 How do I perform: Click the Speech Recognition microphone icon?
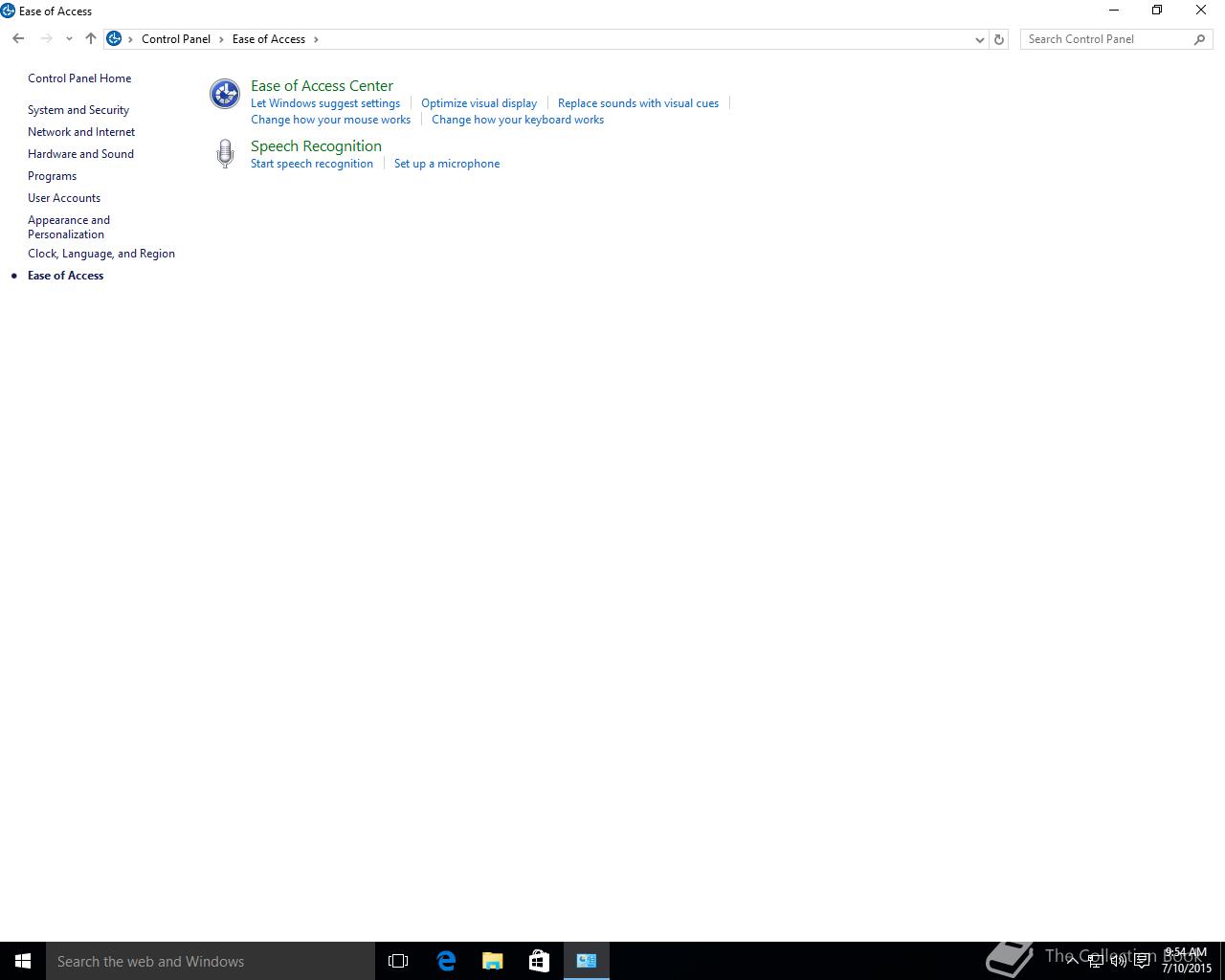click(225, 153)
